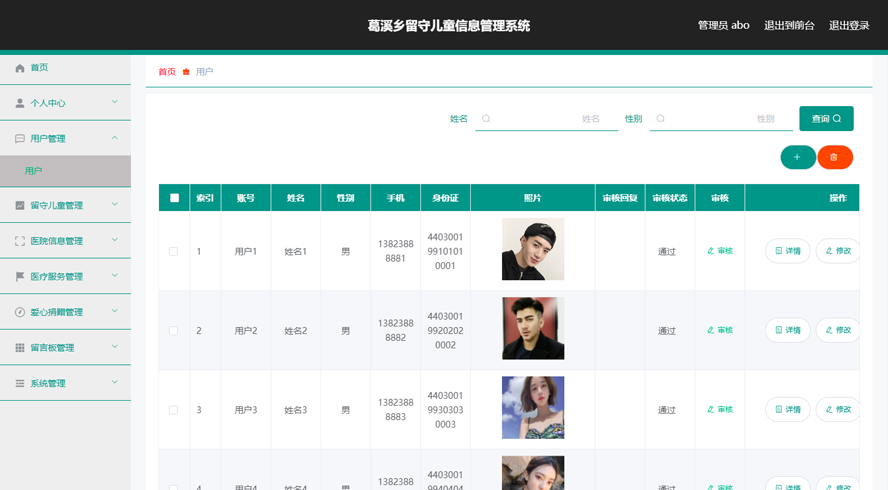Expand the 留言板管理 chevron
The image size is (888, 490).
115,347
